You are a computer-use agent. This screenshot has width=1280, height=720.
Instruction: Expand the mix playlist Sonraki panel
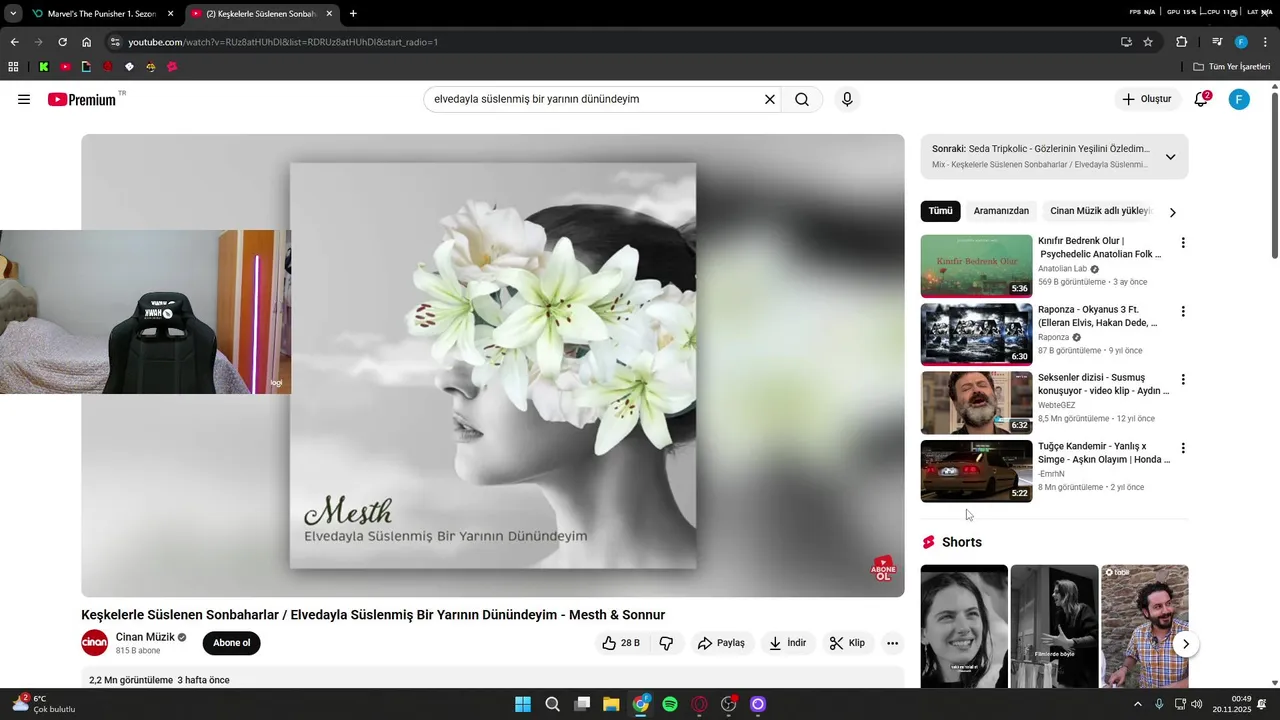click(x=1170, y=157)
